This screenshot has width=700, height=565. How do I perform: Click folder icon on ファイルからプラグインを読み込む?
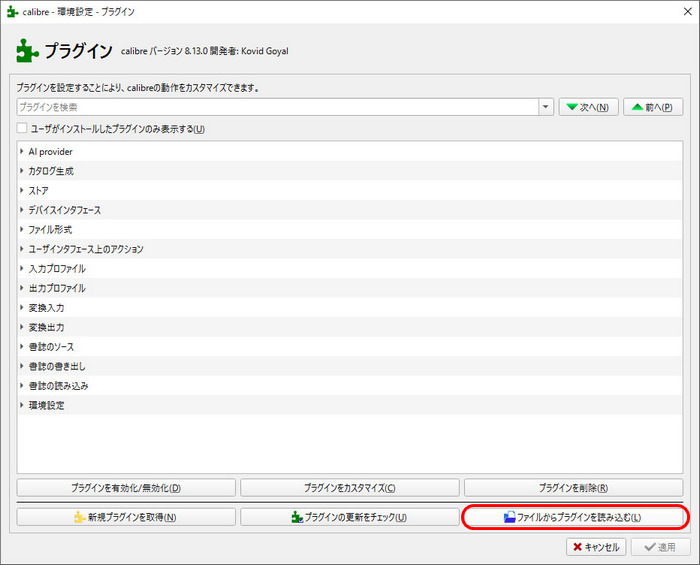509,517
